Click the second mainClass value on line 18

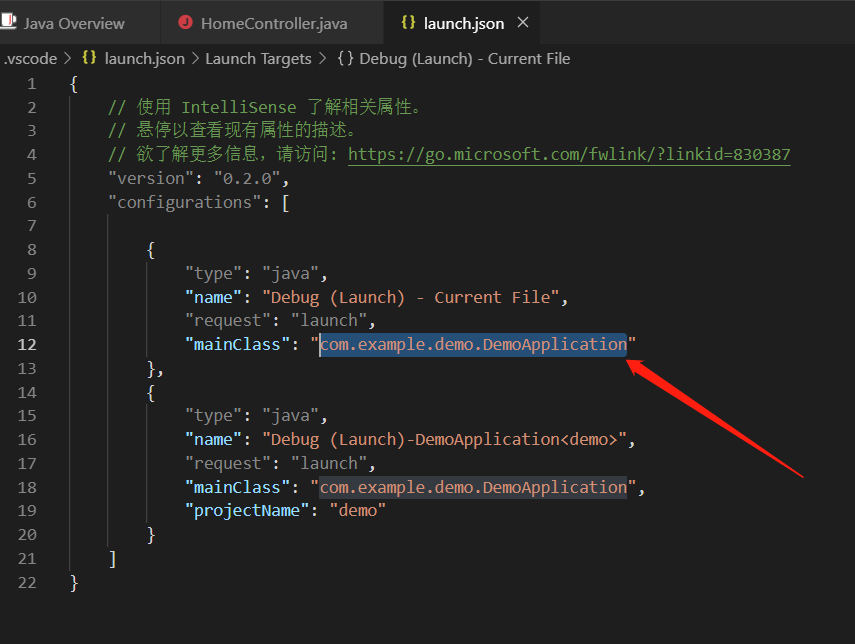tap(472, 487)
